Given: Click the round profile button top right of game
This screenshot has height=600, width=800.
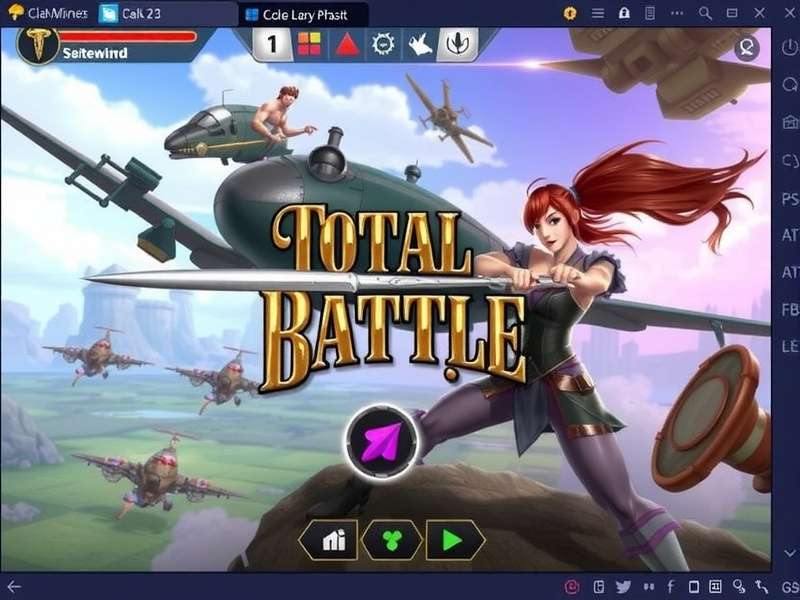Looking at the screenshot, I should 746,48.
